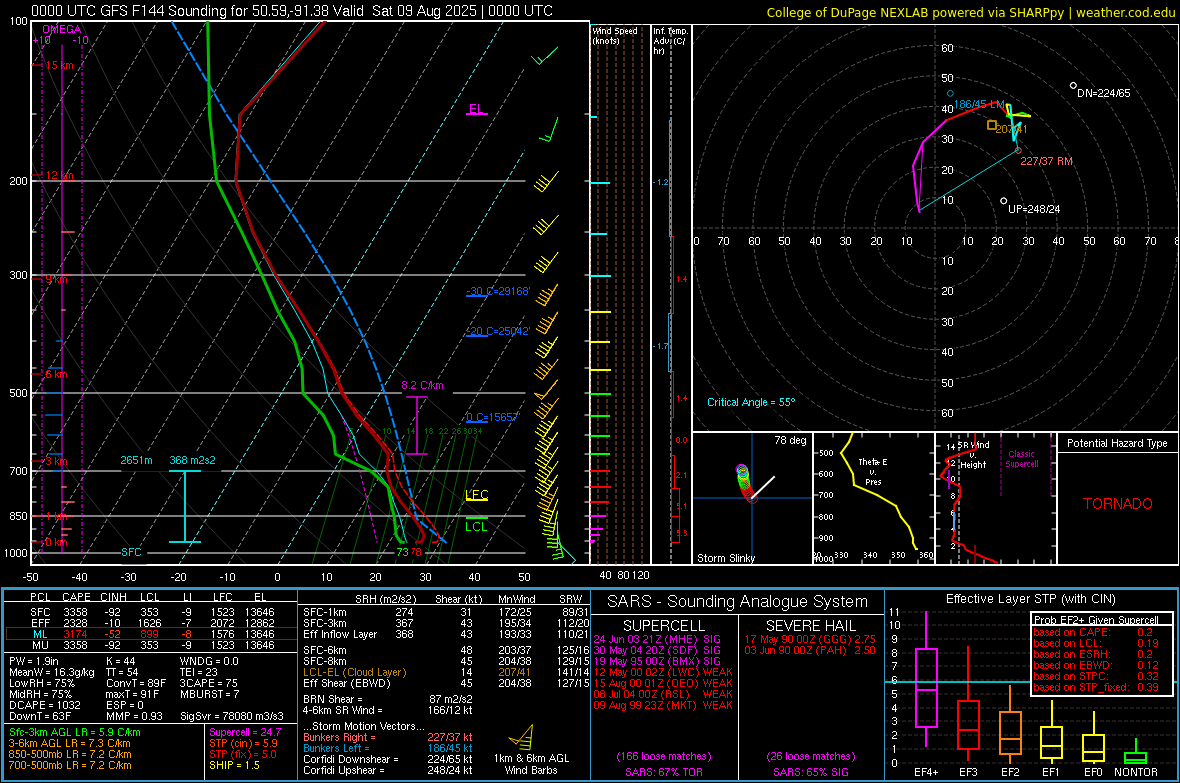Select the green LCL marker on the skew-T
The width and height of the screenshot is (1180, 783).
point(476,526)
